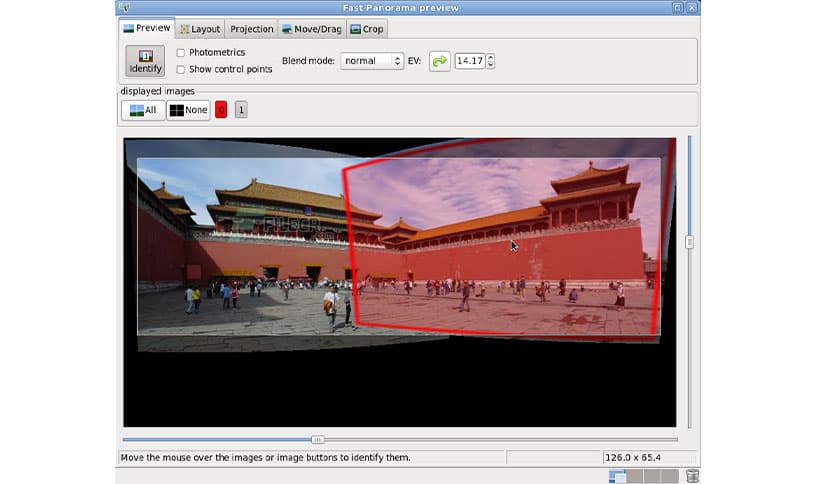Click into the EV value field 14.17

tap(470, 61)
